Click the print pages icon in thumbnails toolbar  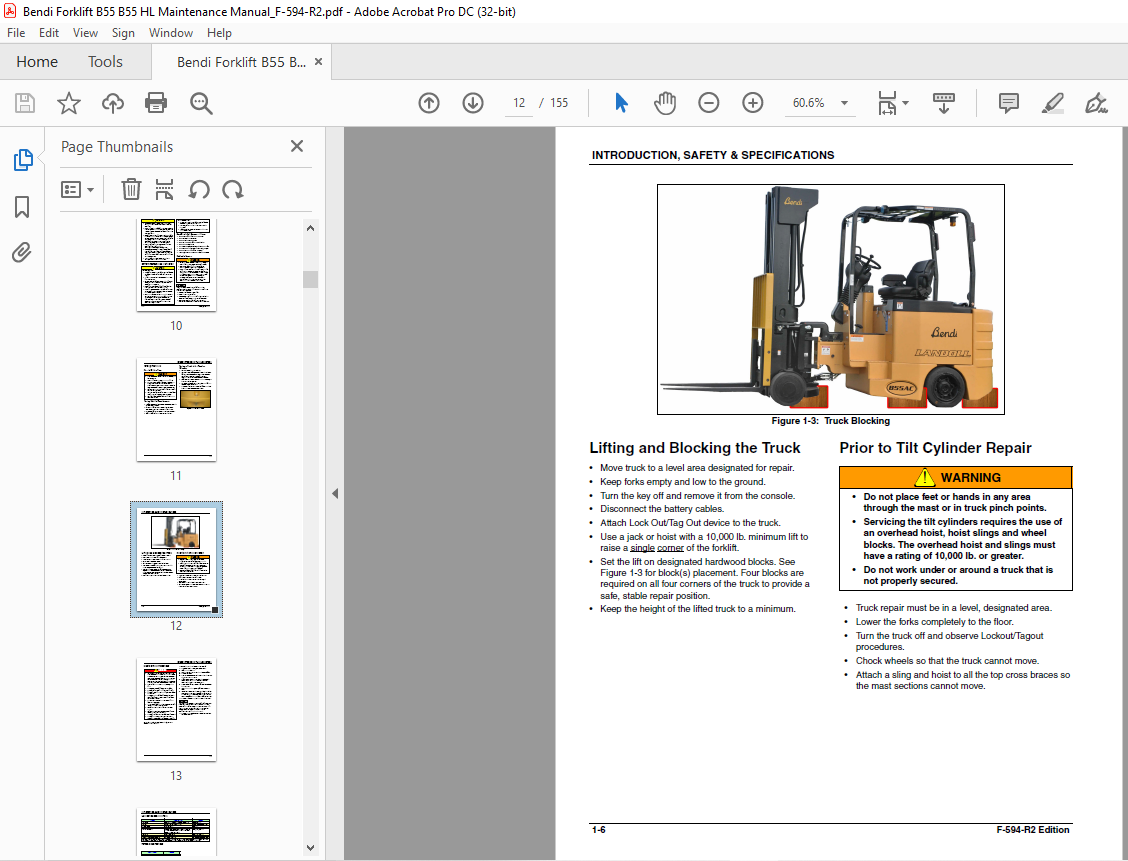tap(164, 189)
